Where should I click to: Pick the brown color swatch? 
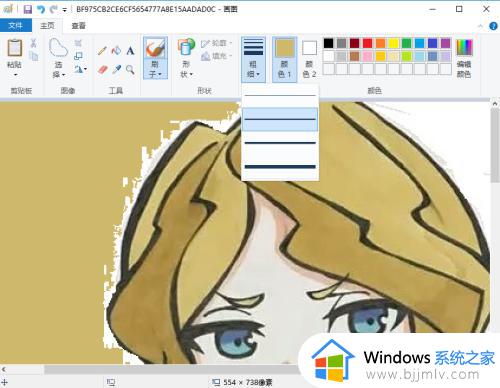point(354,56)
